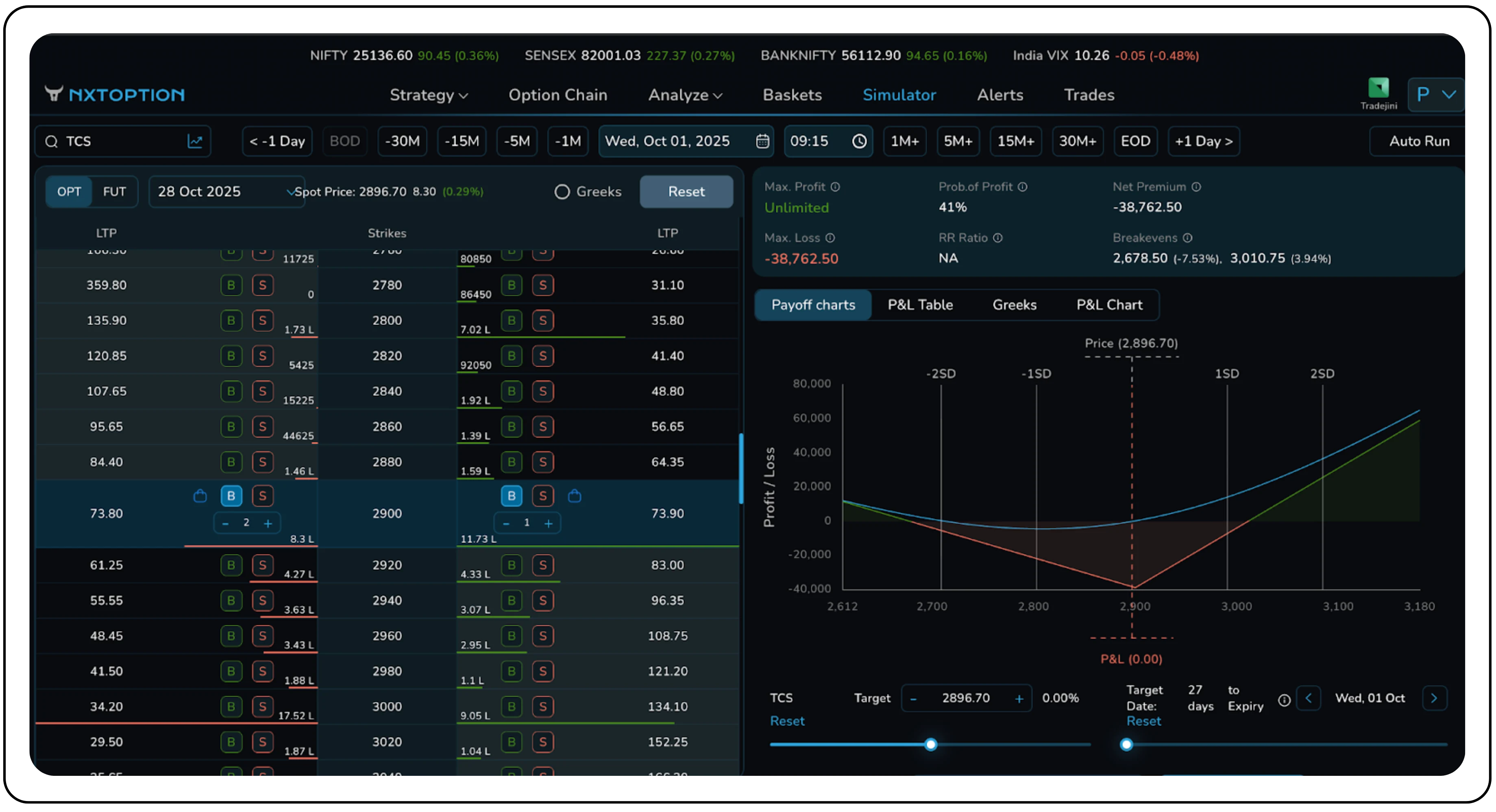Switch to the P&L Table tab
This screenshot has height=812, width=1496.
(x=920, y=305)
